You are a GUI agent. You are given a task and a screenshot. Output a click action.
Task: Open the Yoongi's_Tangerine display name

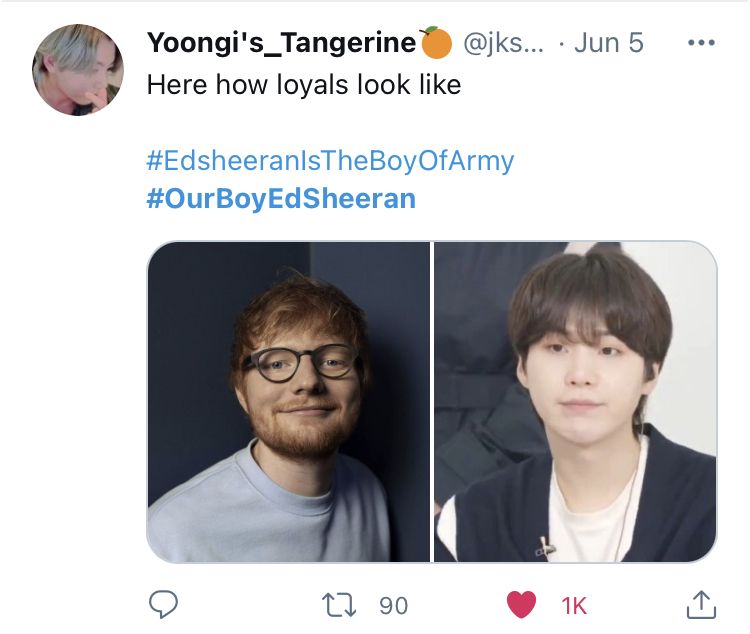281,43
